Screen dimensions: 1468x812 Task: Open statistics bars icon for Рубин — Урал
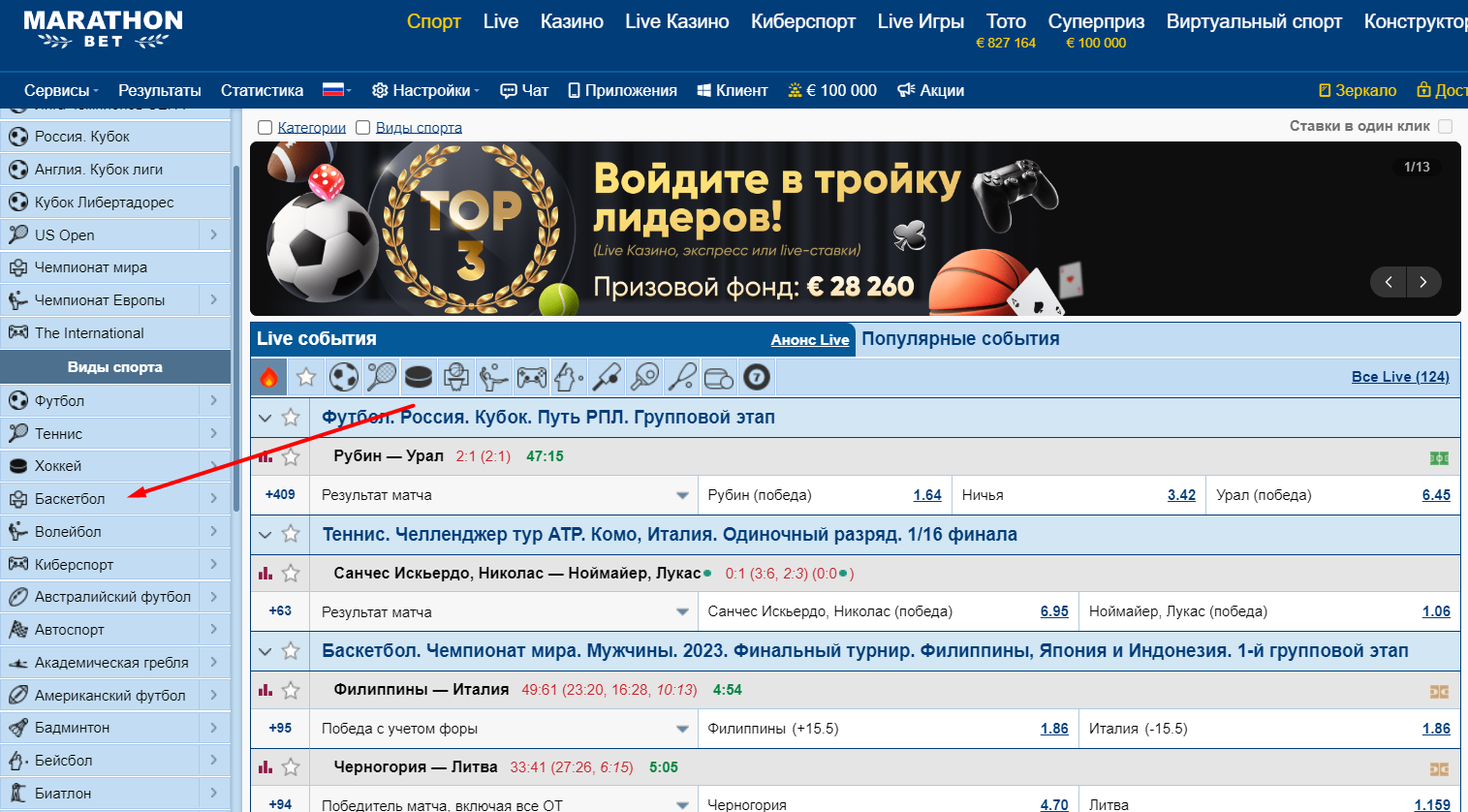(x=265, y=456)
